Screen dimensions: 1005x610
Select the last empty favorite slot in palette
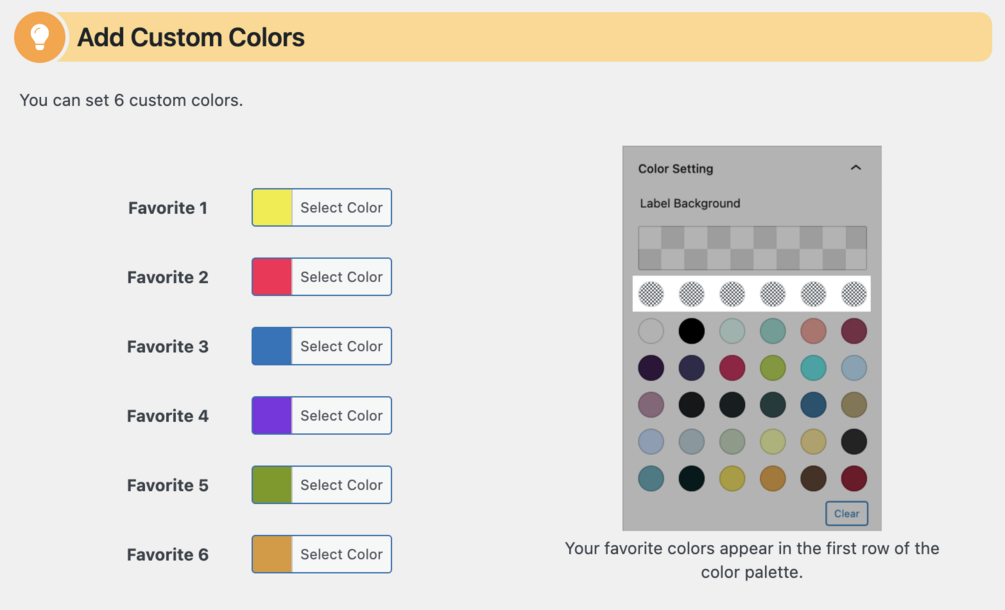854,293
